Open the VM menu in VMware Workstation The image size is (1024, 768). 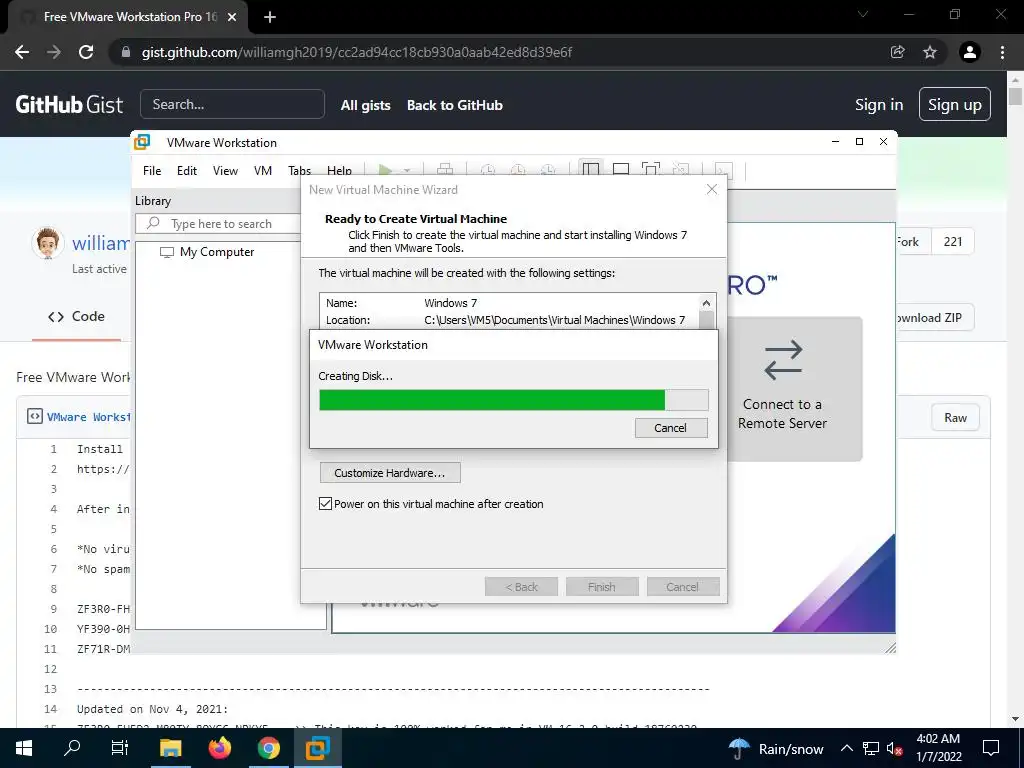263,170
